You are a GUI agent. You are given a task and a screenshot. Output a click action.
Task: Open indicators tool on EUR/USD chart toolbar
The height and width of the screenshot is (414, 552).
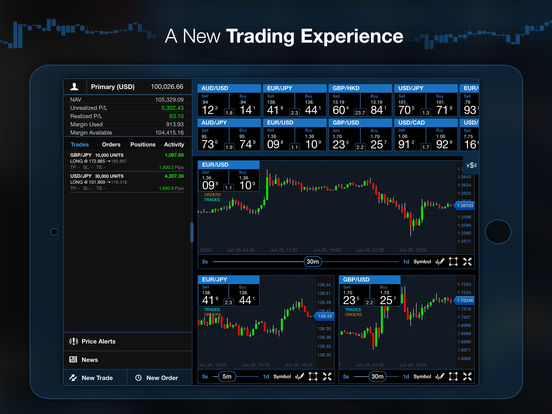click(440, 262)
